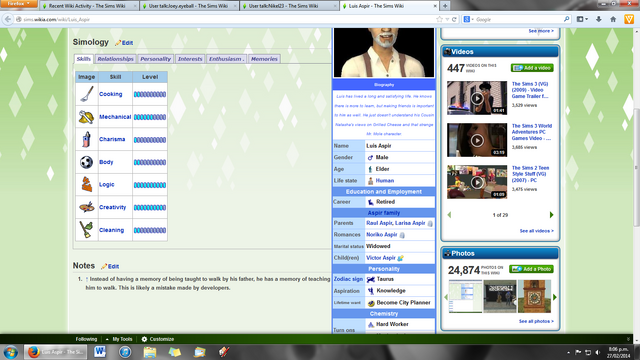640x360 pixels.
Task: Open the Victor Aspir link
Action: click(381, 258)
